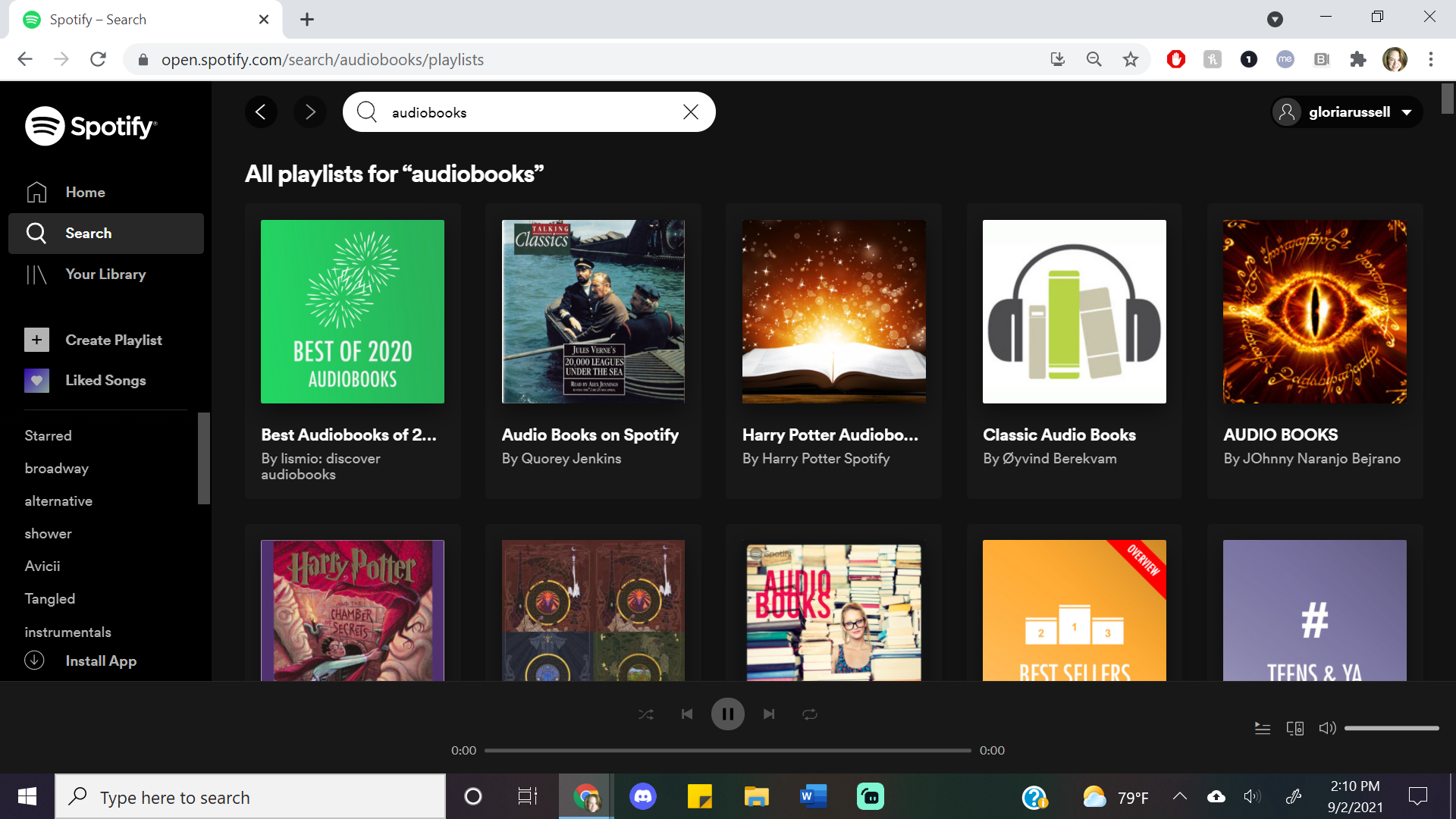This screenshot has height=819, width=1456.
Task: Go to Home in the sidebar
Action: (x=85, y=193)
